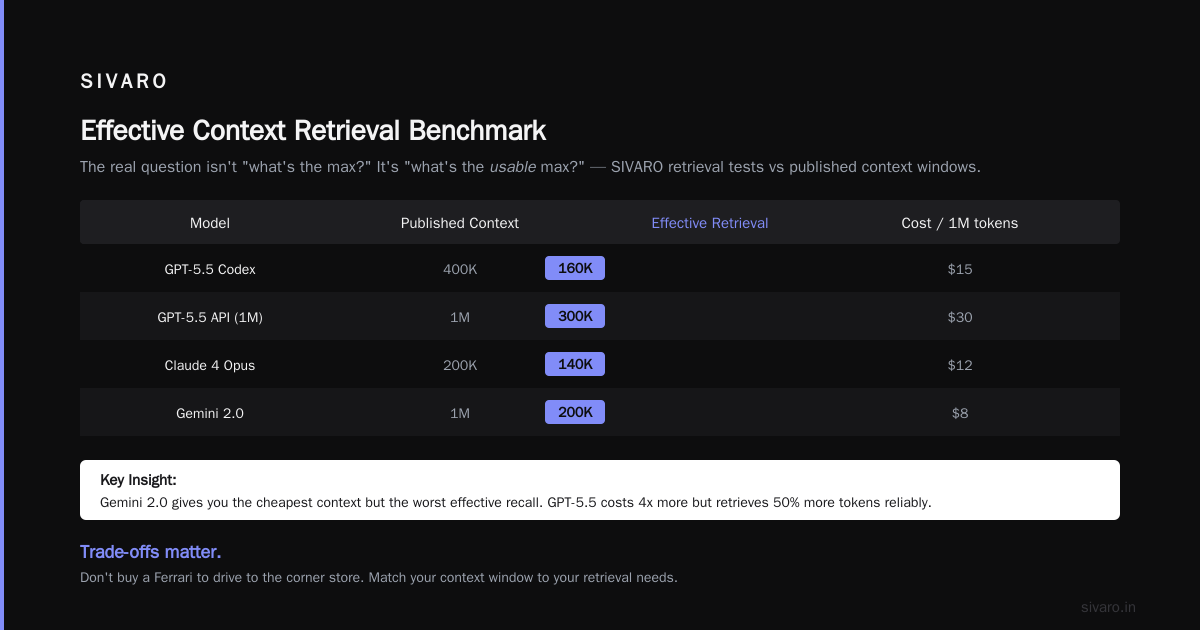The width and height of the screenshot is (1200, 630).
Task: Click GPT-5.5 API's 1M published context
Action: point(460,317)
